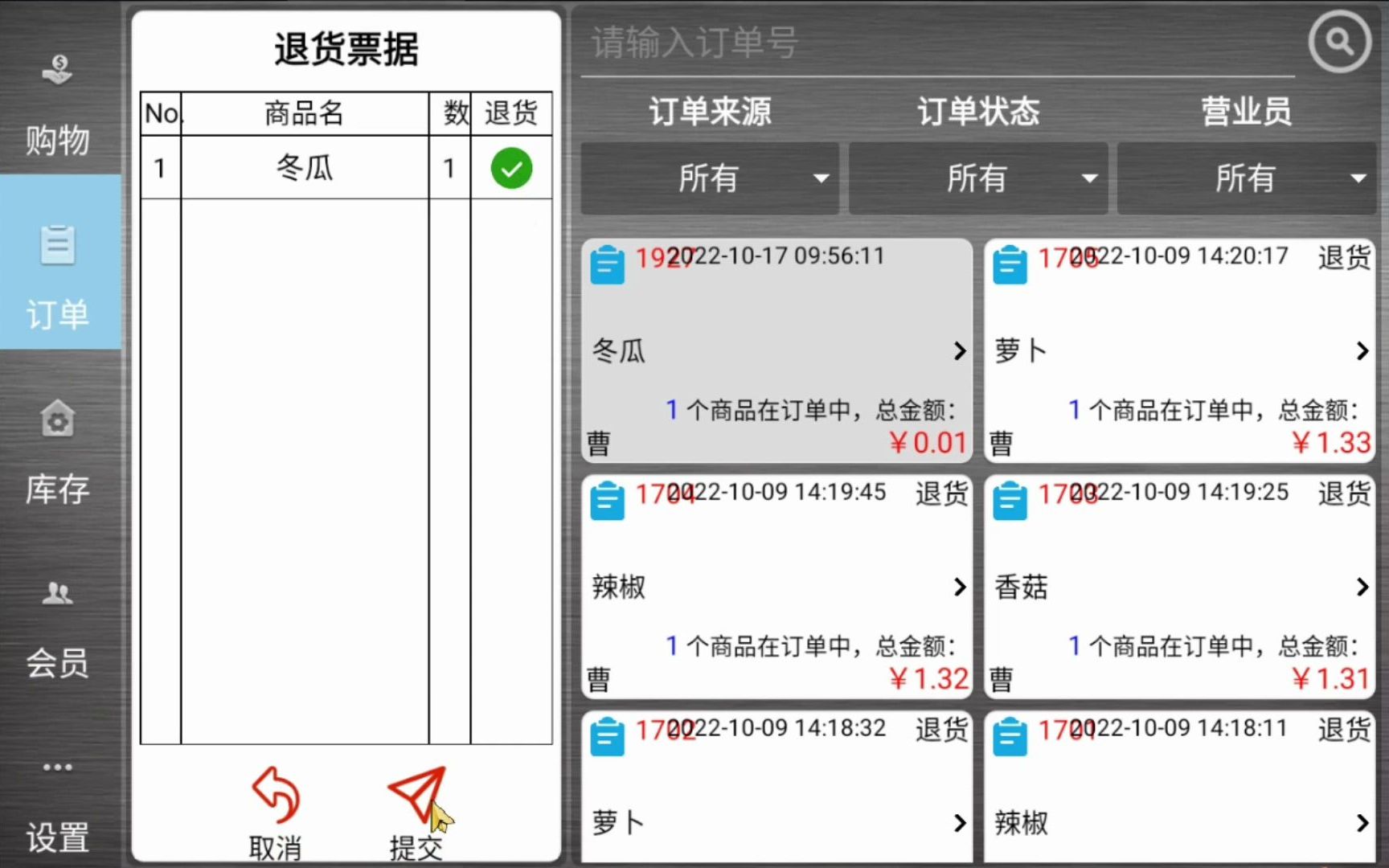The height and width of the screenshot is (868, 1389).
Task: Click 退货 on the 14:18:11 order
Action: (x=1344, y=730)
